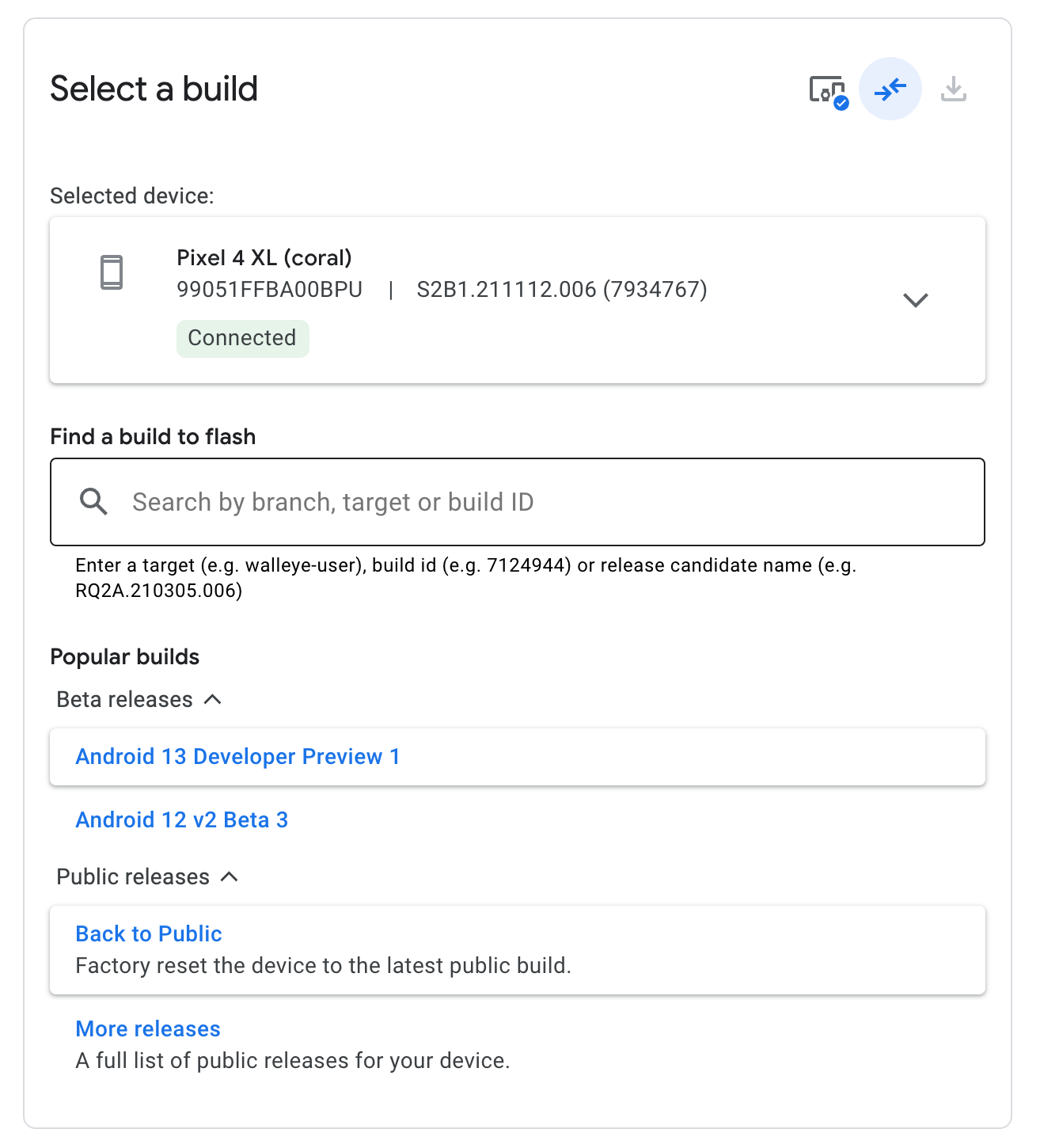This screenshot has width=1040, height=1148.
Task: Click the blue checkmark badge on device step
Action: (841, 101)
